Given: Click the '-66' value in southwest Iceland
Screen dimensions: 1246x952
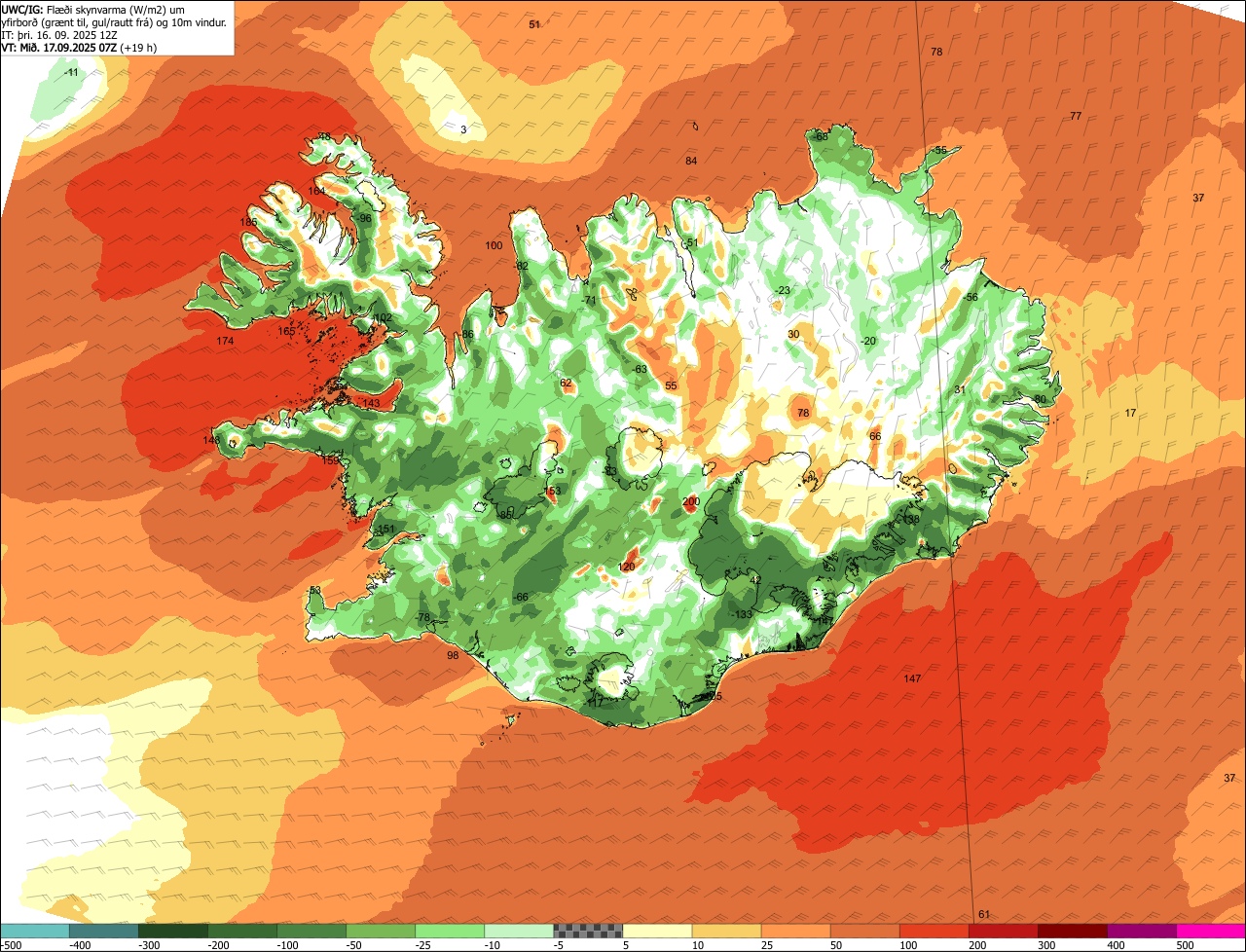Looking at the screenshot, I should (x=521, y=597).
